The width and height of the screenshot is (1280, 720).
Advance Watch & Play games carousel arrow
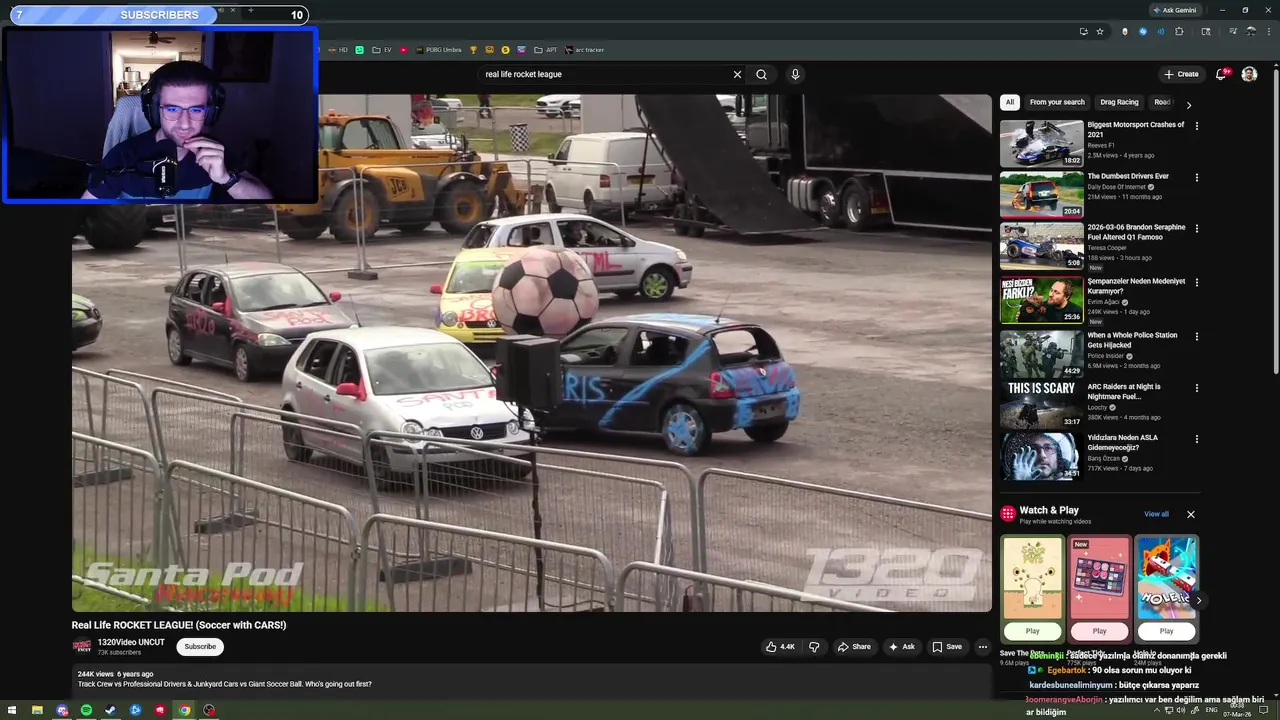tap(1198, 601)
